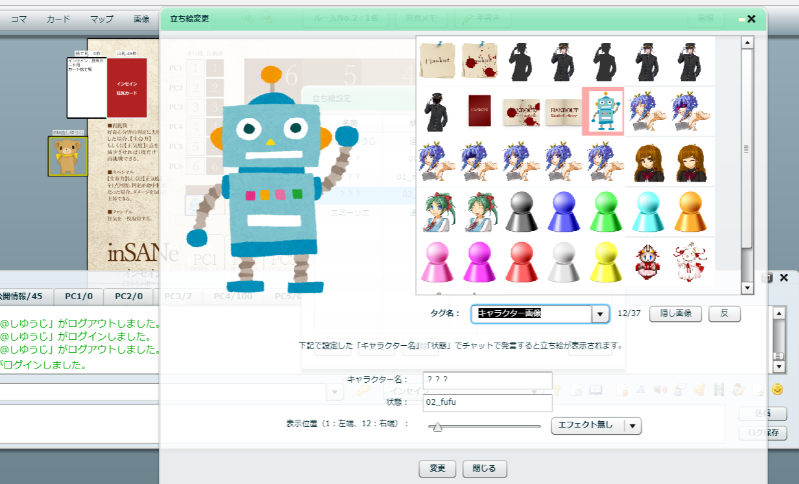Select the white pawn piece image
Screen dimensions: 799x484
pos(563,262)
